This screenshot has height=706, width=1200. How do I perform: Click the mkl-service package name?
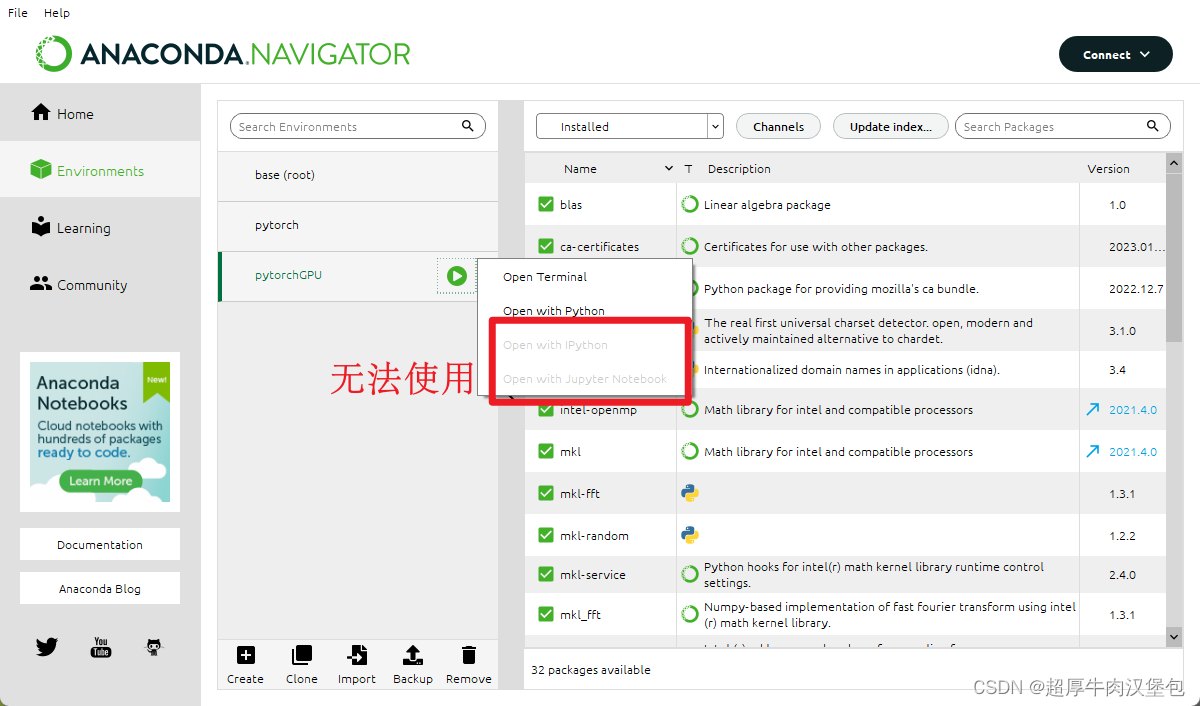click(x=592, y=575)
